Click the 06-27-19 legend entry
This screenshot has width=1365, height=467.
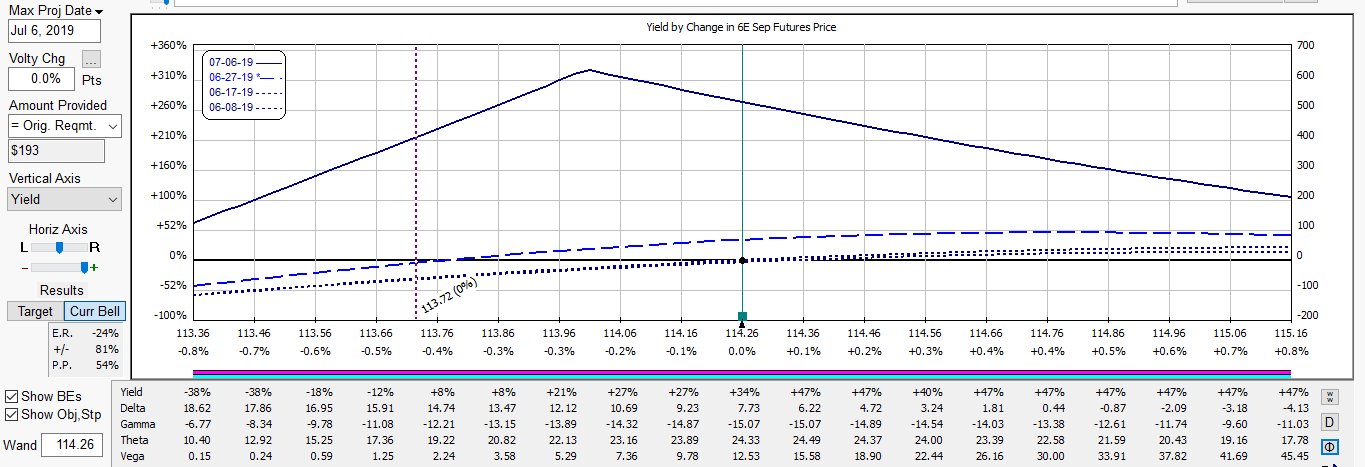pos(245,77)
